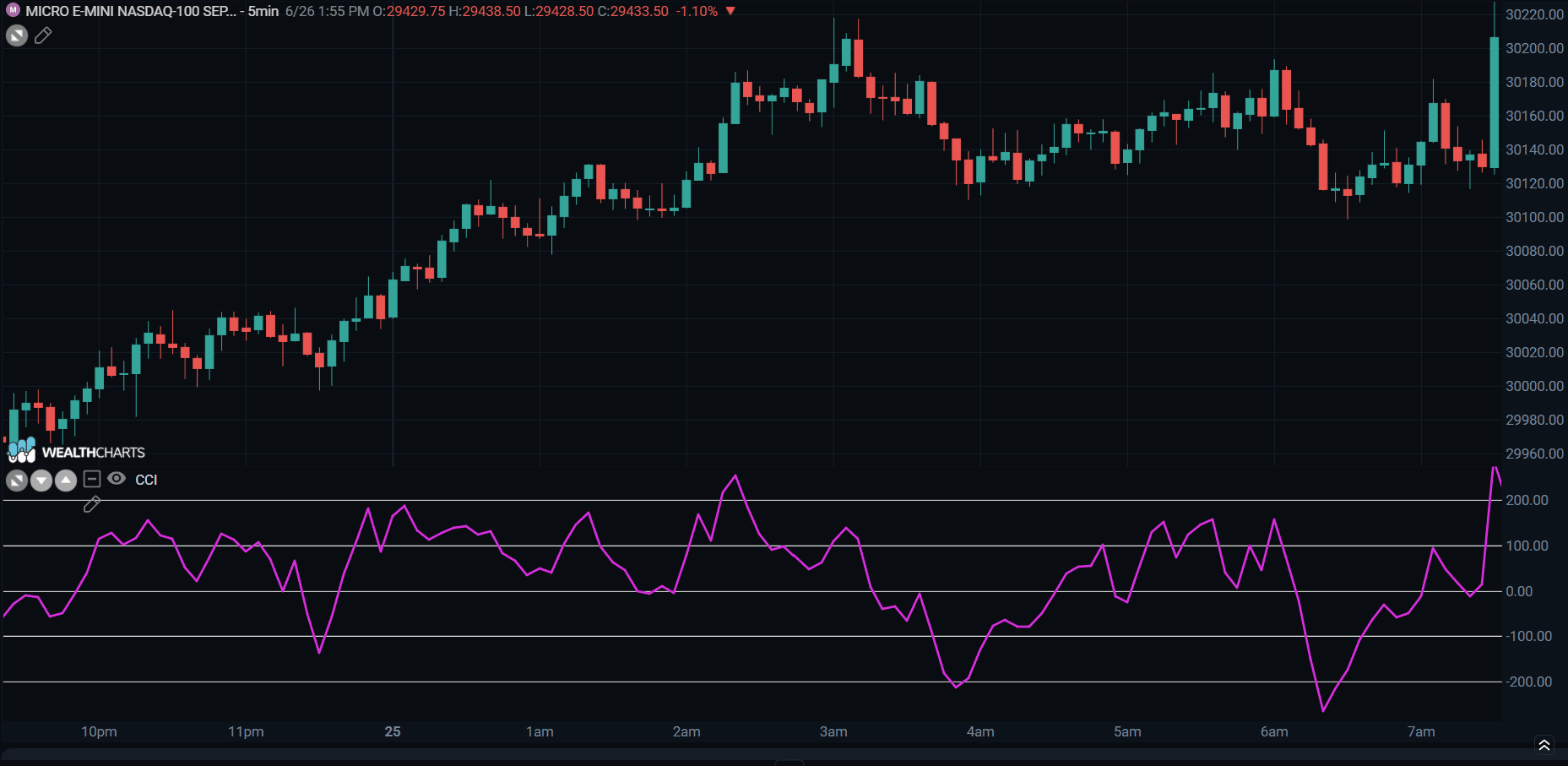
Task: Click the 5min timeframe label
Action: point(263,11)
